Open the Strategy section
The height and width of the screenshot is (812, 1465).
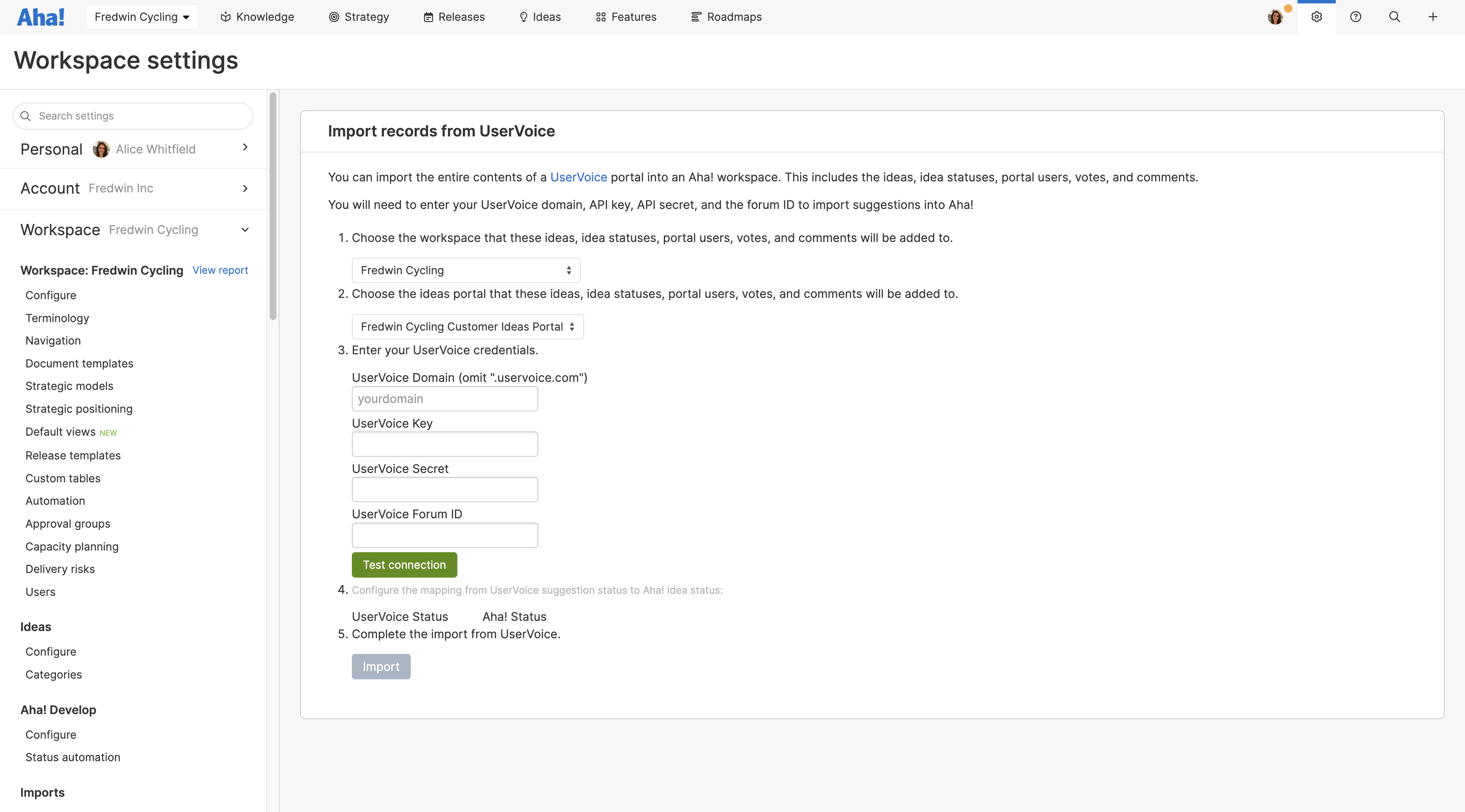(359, 17)
